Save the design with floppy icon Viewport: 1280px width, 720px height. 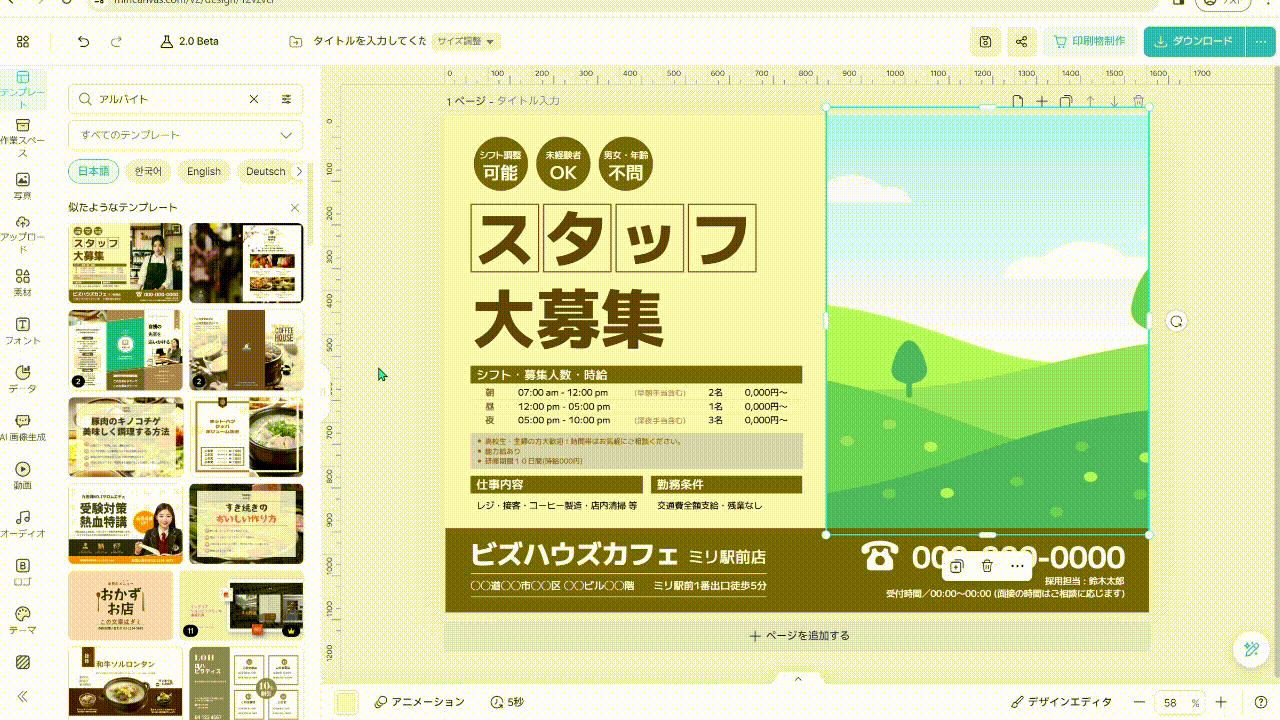[x=985, y=41]
